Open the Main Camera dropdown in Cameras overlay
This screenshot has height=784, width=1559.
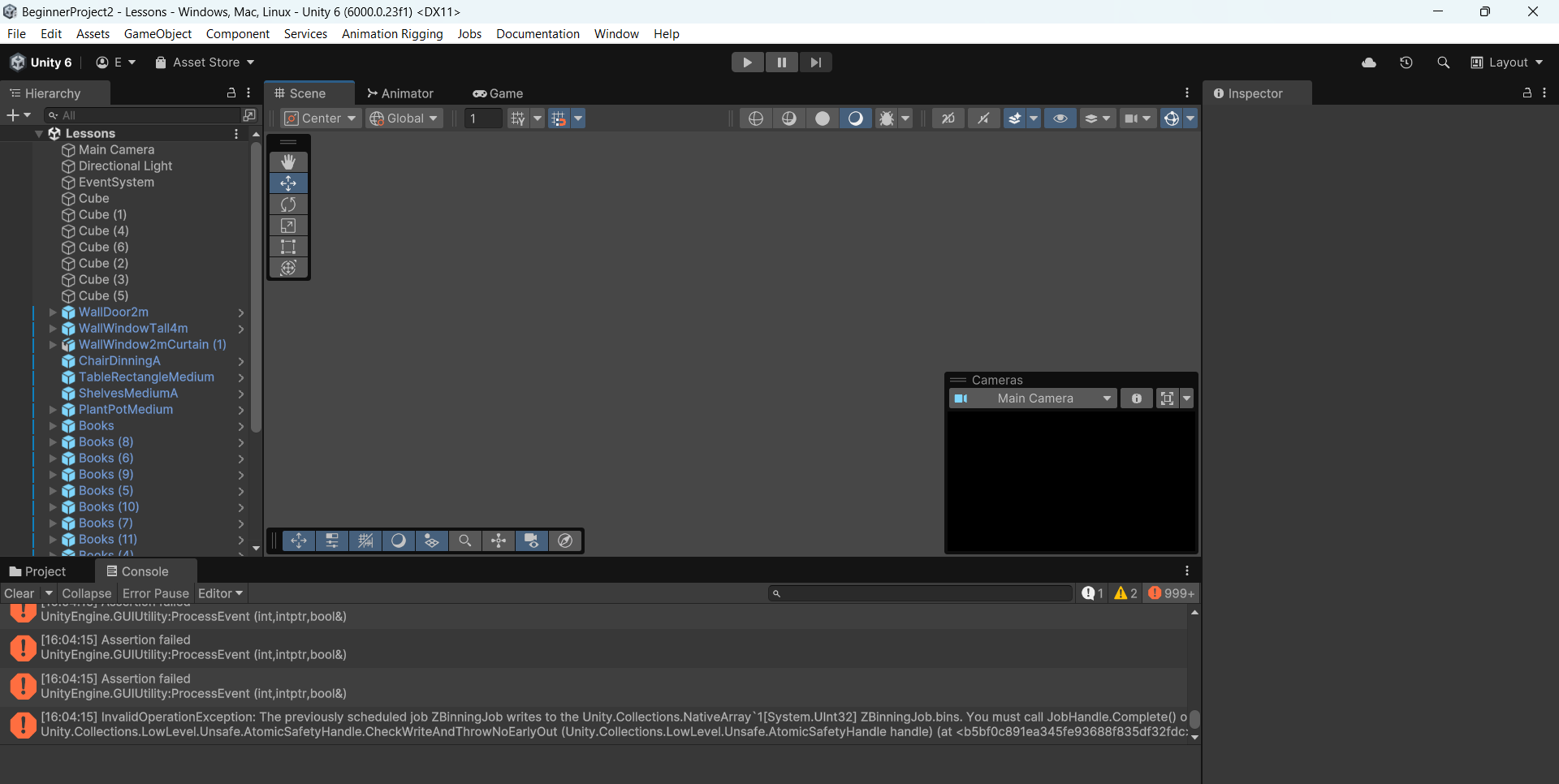[x=1032, y=398]
